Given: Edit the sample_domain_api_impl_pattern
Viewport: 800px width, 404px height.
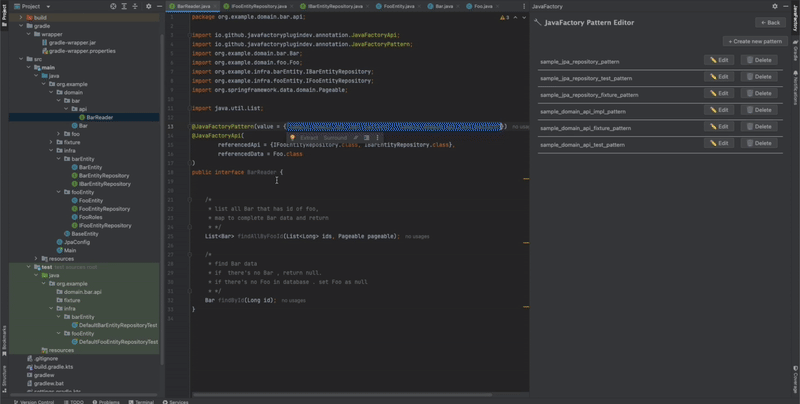Looking at the screenshot, I should pos(719,110).
